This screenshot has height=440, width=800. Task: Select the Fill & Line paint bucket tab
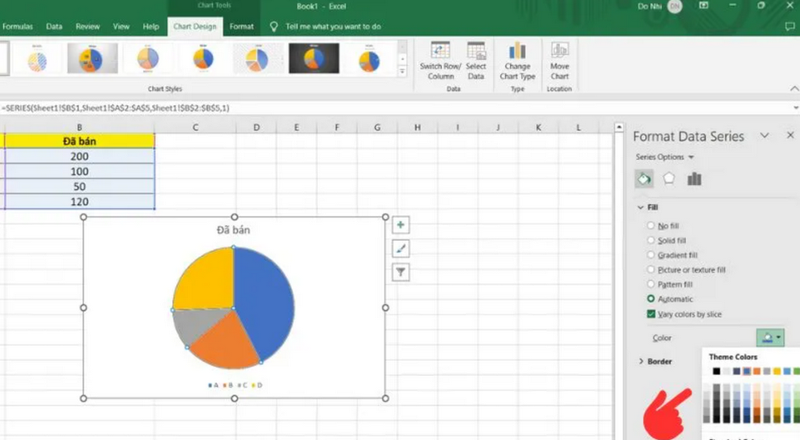644,179
